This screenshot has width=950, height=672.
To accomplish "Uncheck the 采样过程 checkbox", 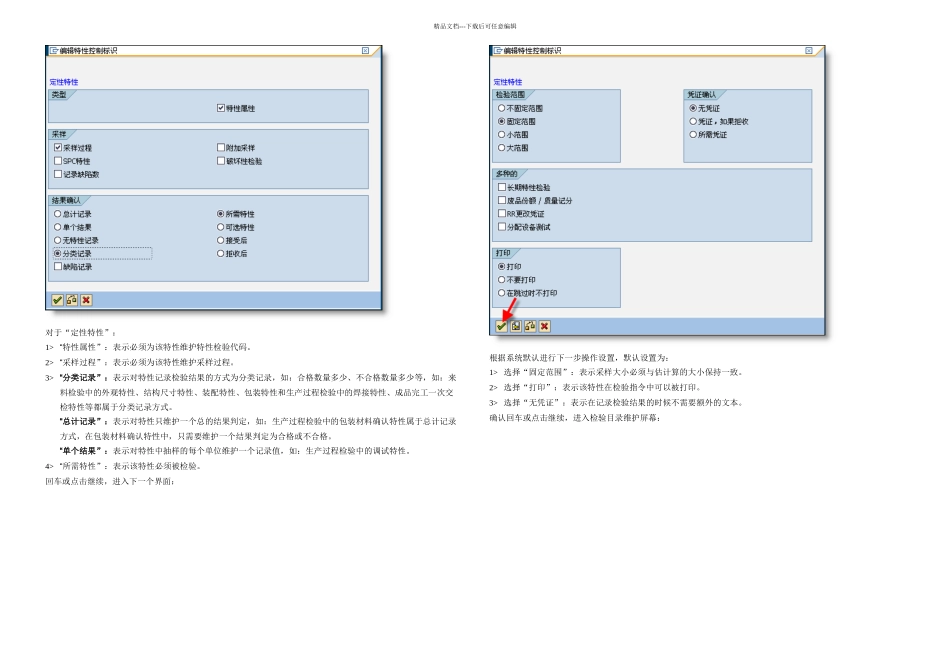I will [58, 147].
